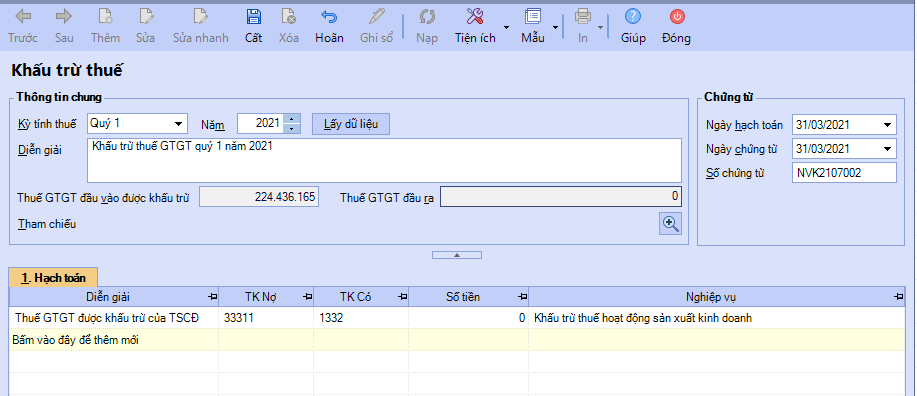
Task: Open the Tiện ích utilities tool
Action: click(x=475, y=26)
